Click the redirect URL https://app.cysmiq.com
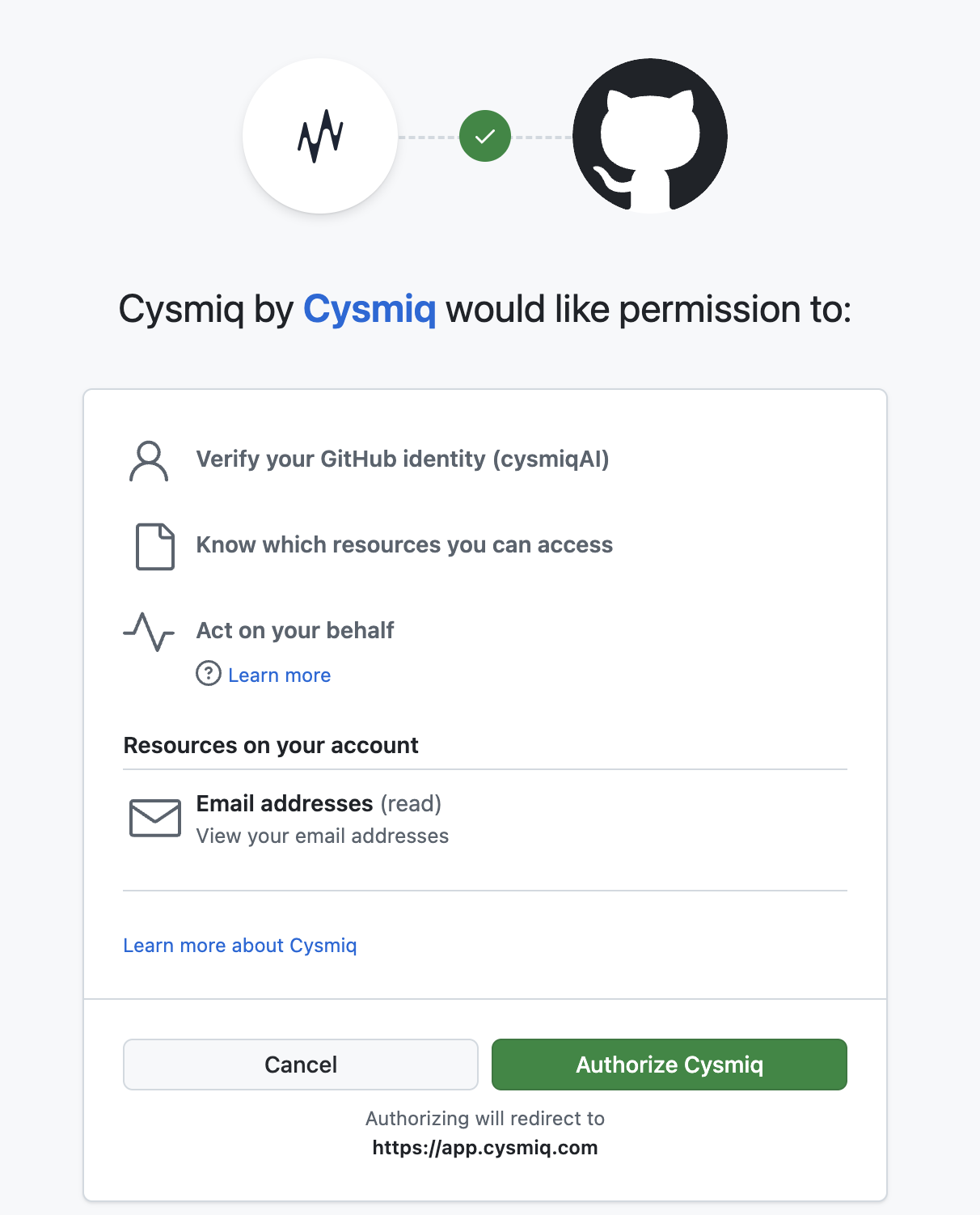The width and height of the screenshot is (980, 1215). coord(484,1147)
